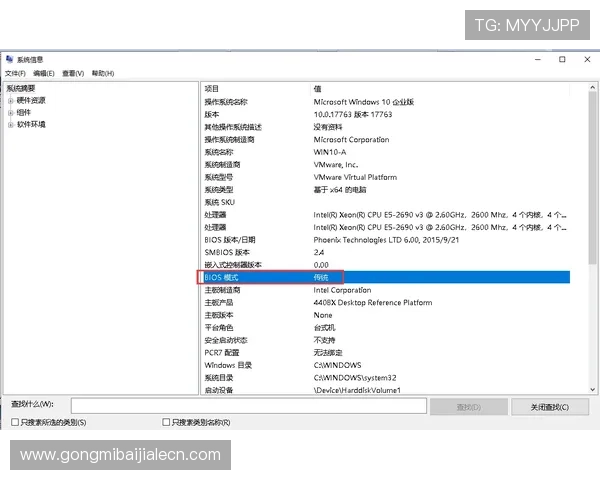Expand the 组件 tree node
The width and height of the screenshot is (600, 480).
(10, 112)
